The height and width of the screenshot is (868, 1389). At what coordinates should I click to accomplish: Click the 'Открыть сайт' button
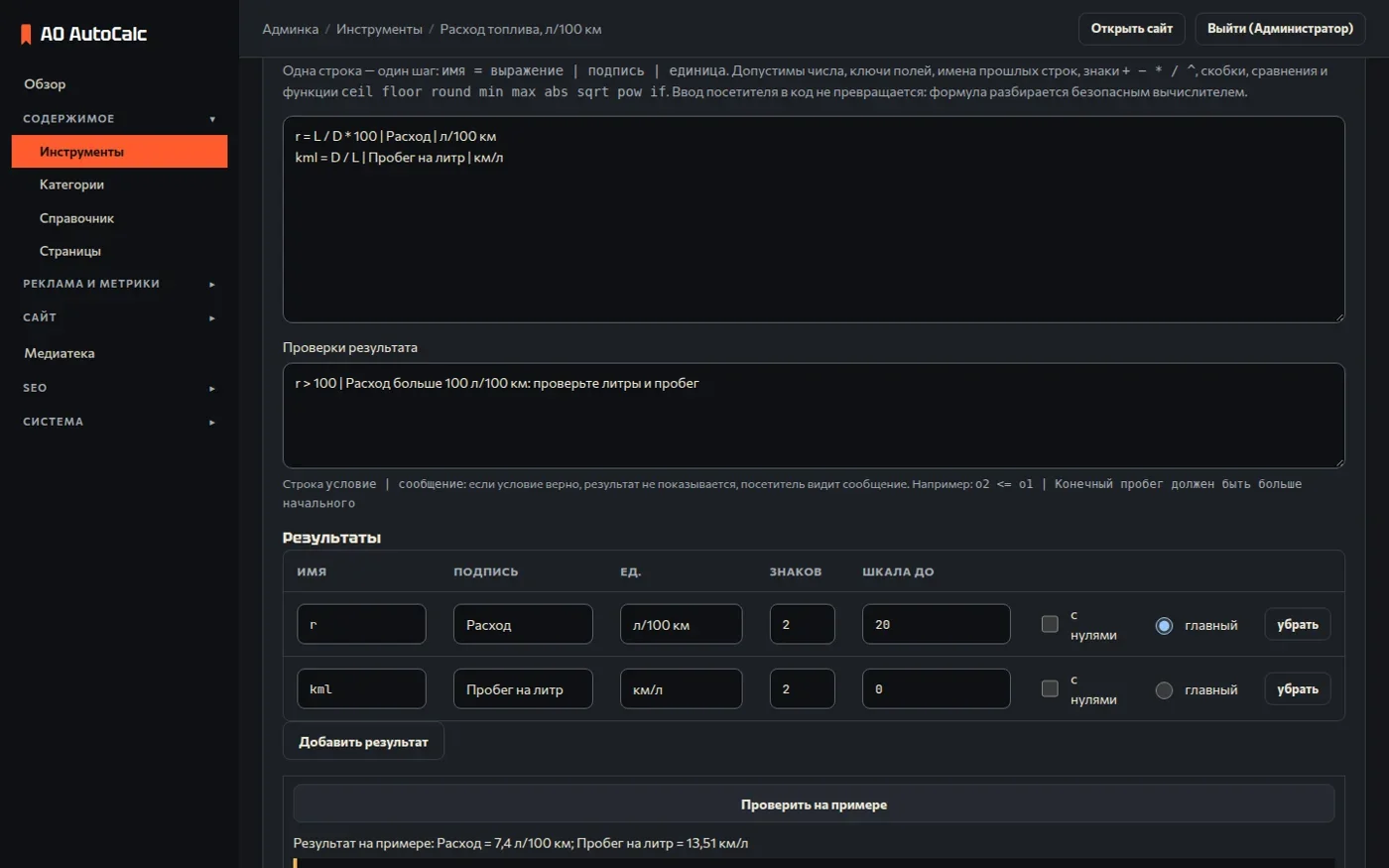point(1132,29)
